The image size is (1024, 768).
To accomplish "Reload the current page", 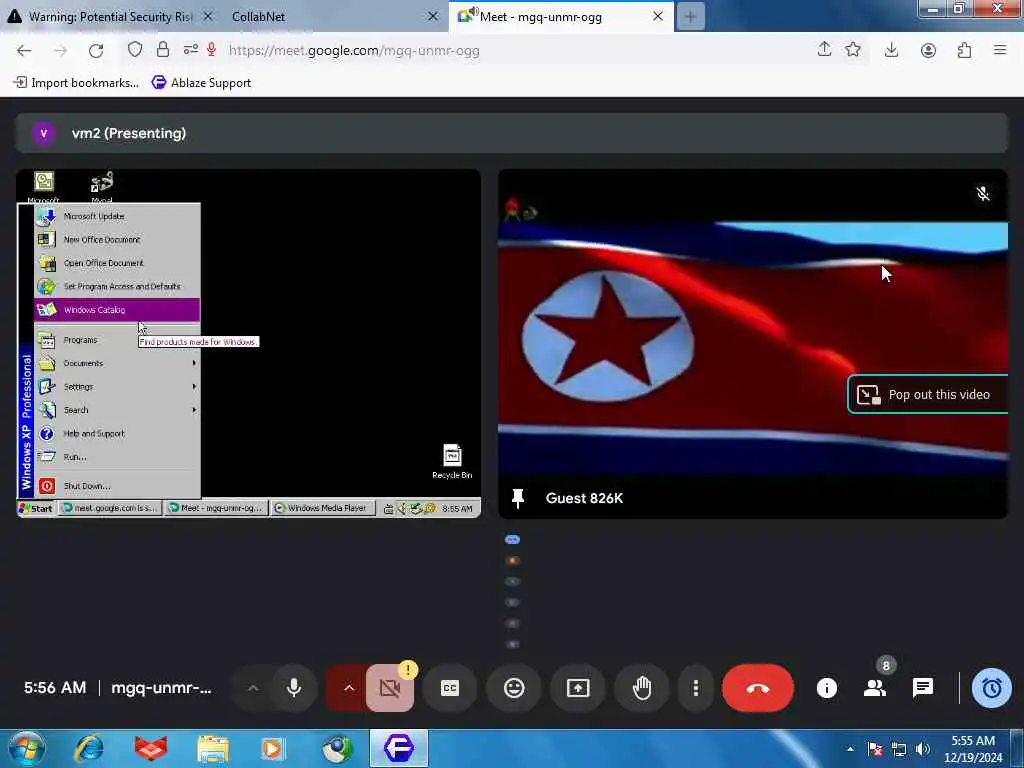I will click(x=96, y=50).
